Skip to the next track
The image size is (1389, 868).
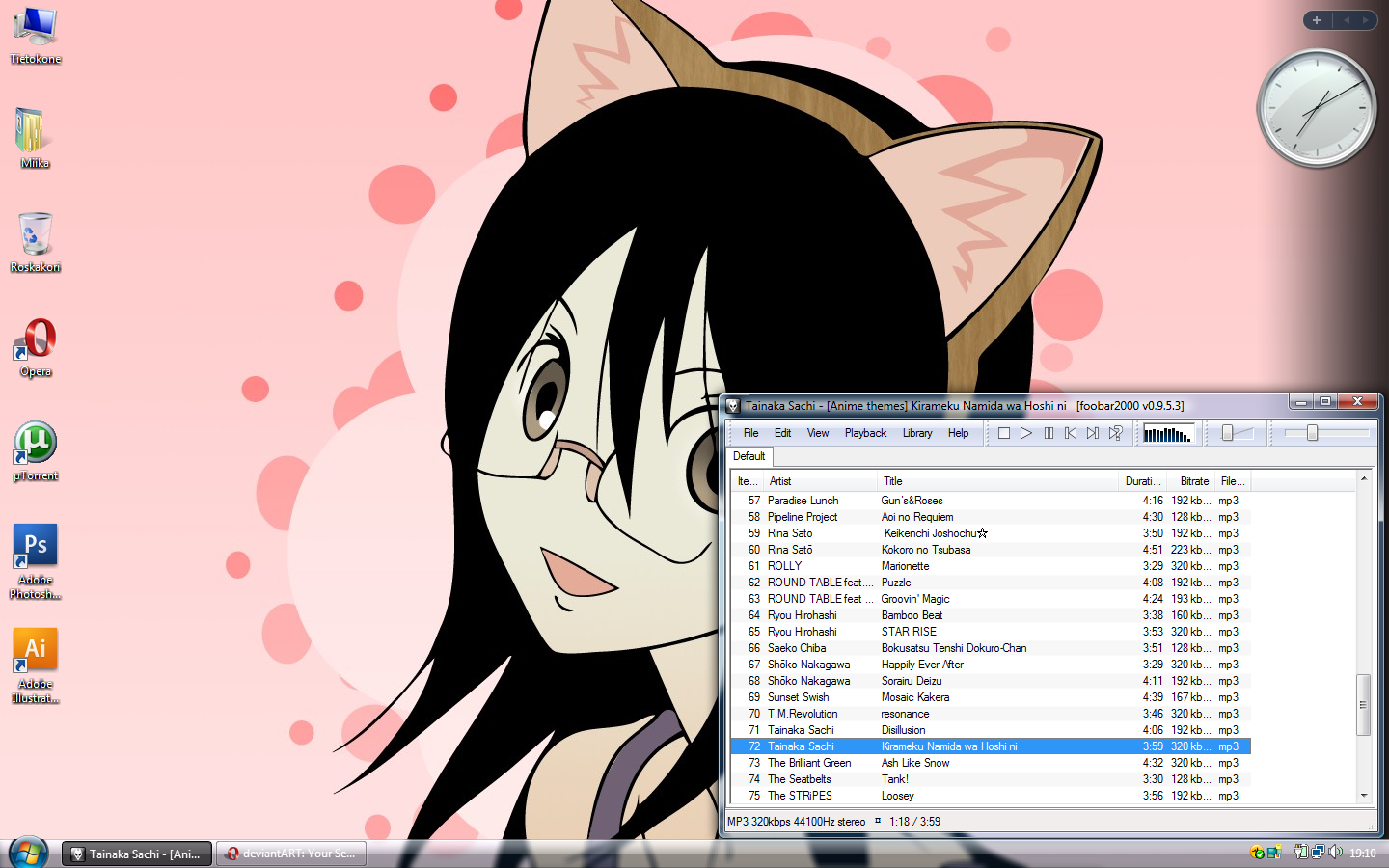click(x=1093, y=433)
